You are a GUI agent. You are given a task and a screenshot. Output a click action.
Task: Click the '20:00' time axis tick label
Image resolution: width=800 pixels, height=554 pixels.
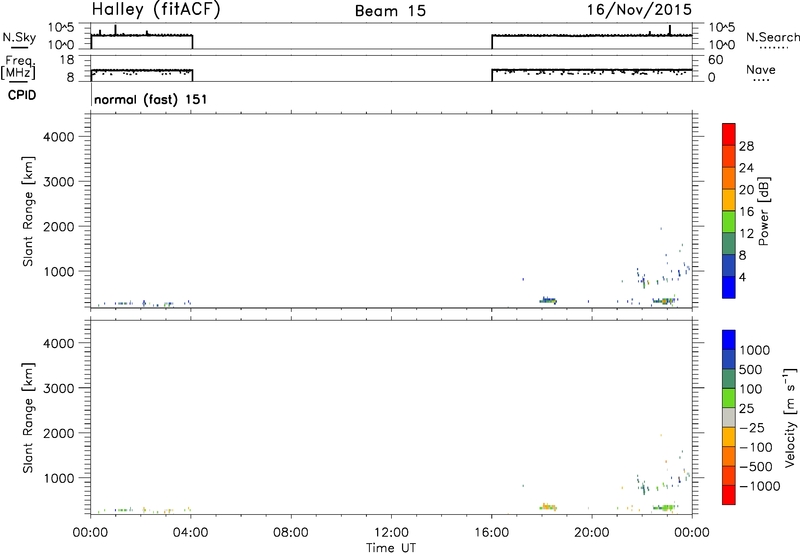click(592, 532)
